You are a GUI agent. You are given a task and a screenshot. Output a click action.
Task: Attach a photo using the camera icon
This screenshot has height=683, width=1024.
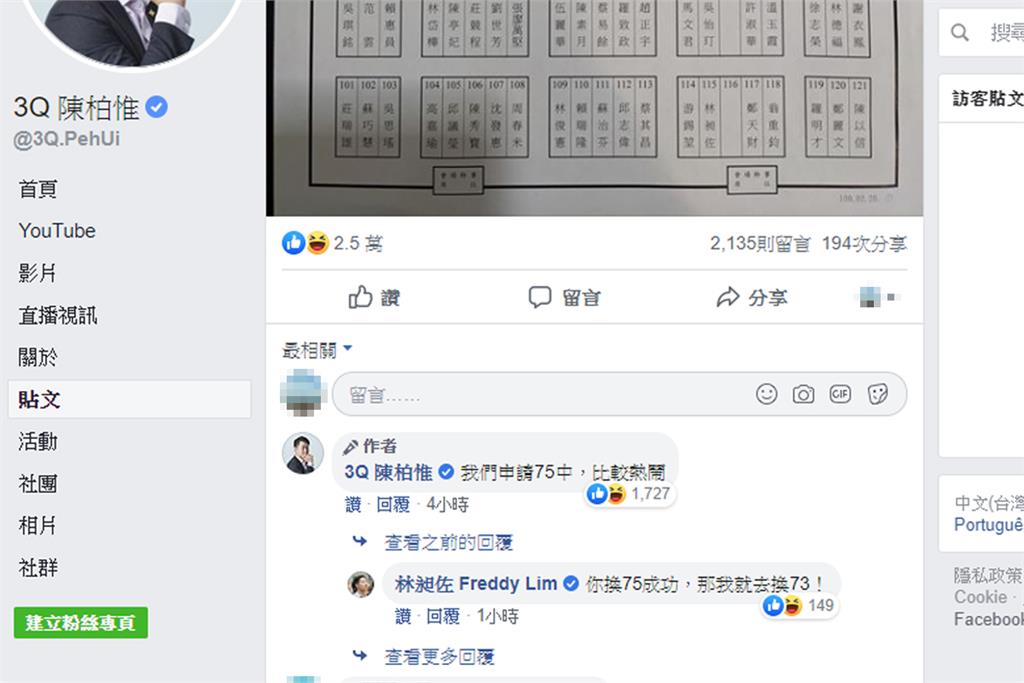pyautogui.click(x=803, y=394)
